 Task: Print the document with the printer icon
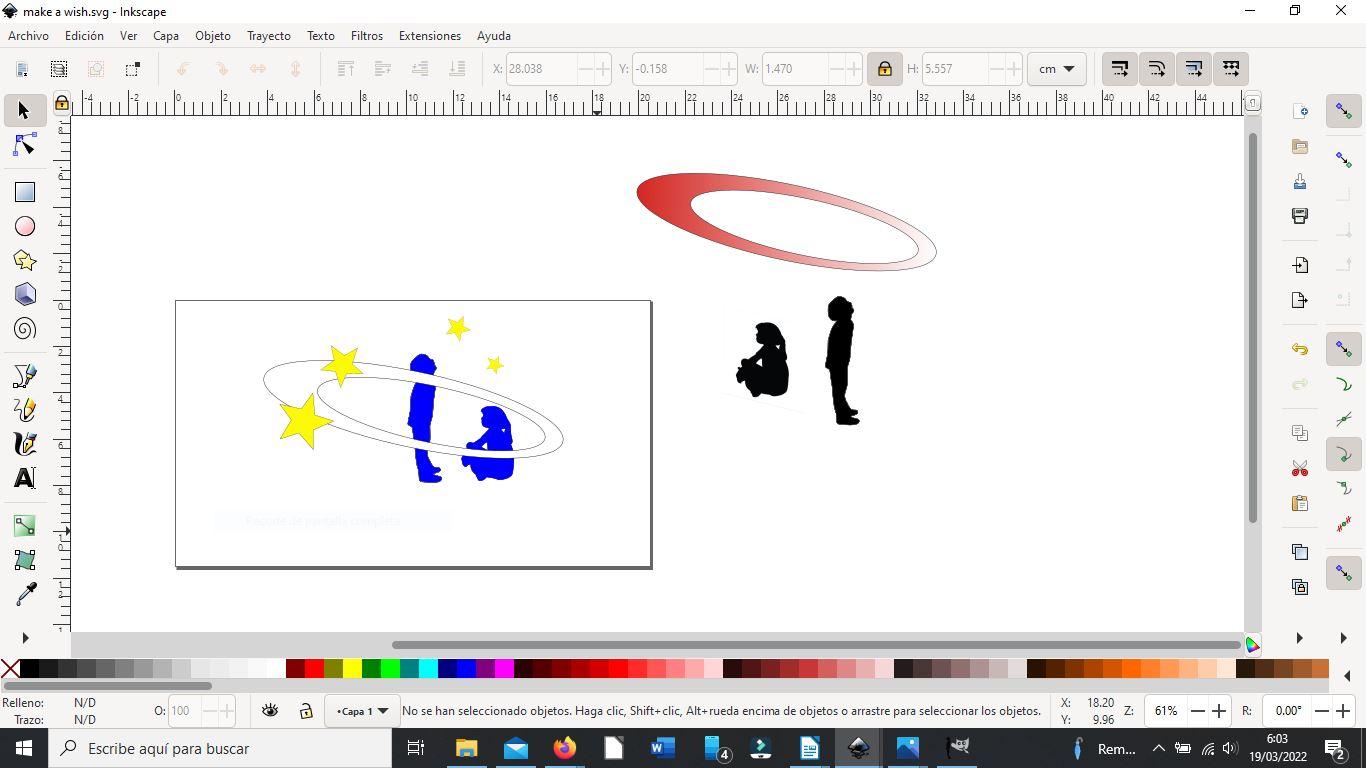pyautogui.click(x=1300, y=216)
